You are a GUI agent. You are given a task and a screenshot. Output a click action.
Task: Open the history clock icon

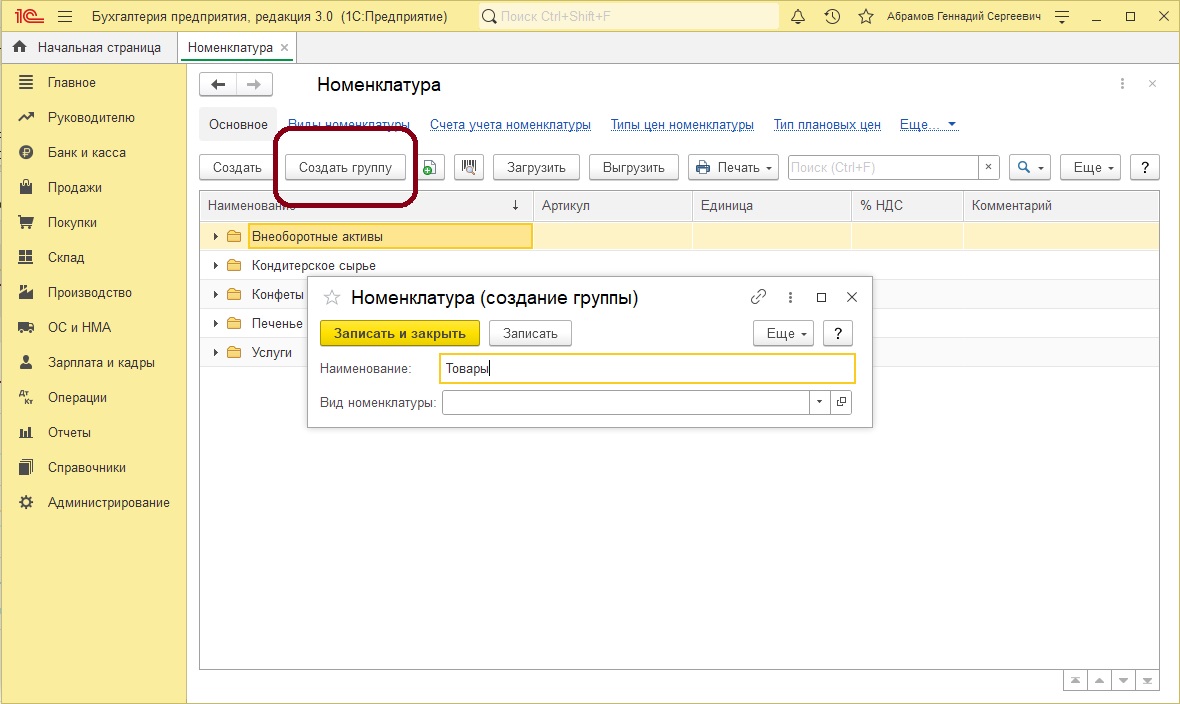point(832,17)
